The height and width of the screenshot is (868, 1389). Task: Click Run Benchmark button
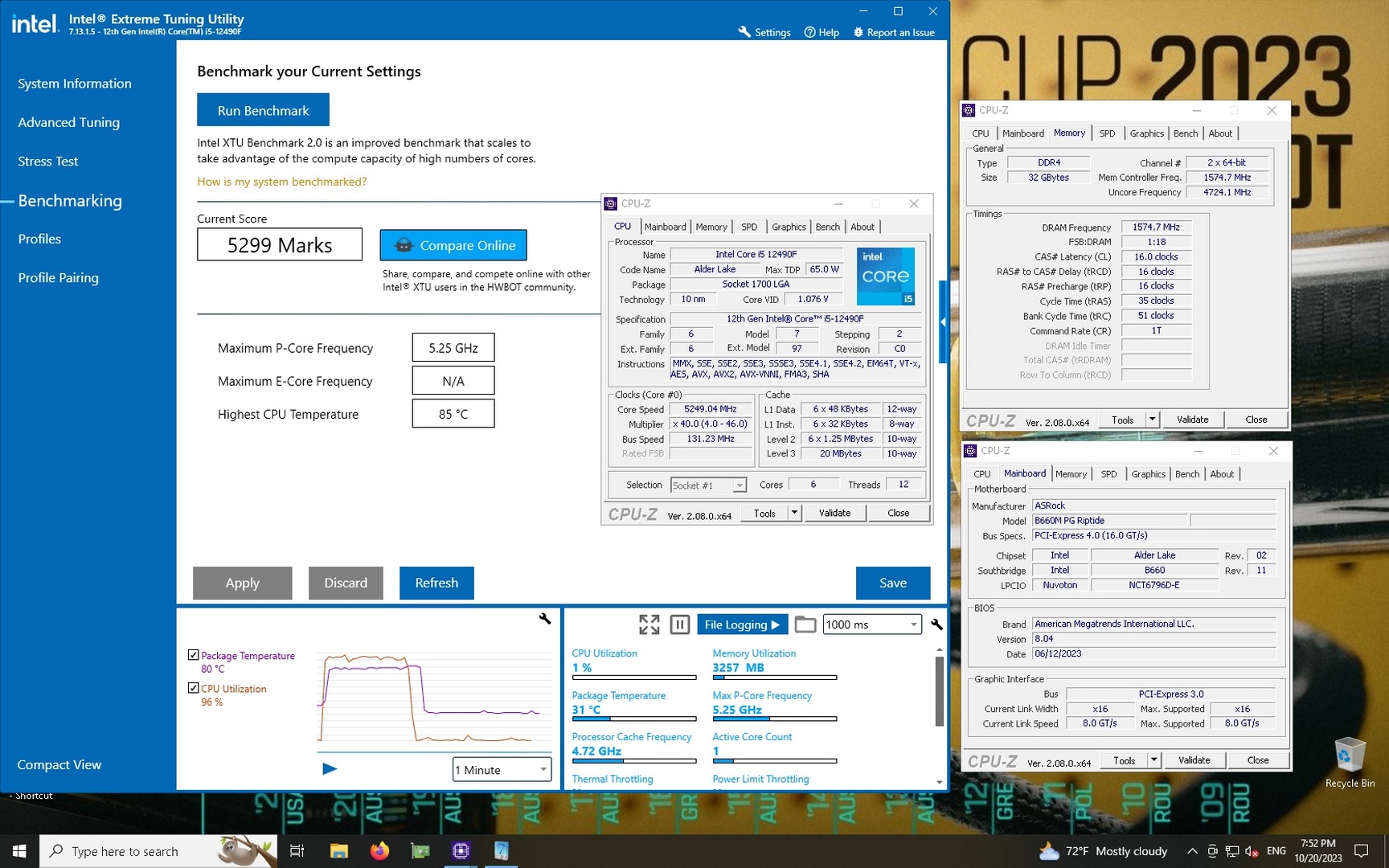(x=263, y=110)
